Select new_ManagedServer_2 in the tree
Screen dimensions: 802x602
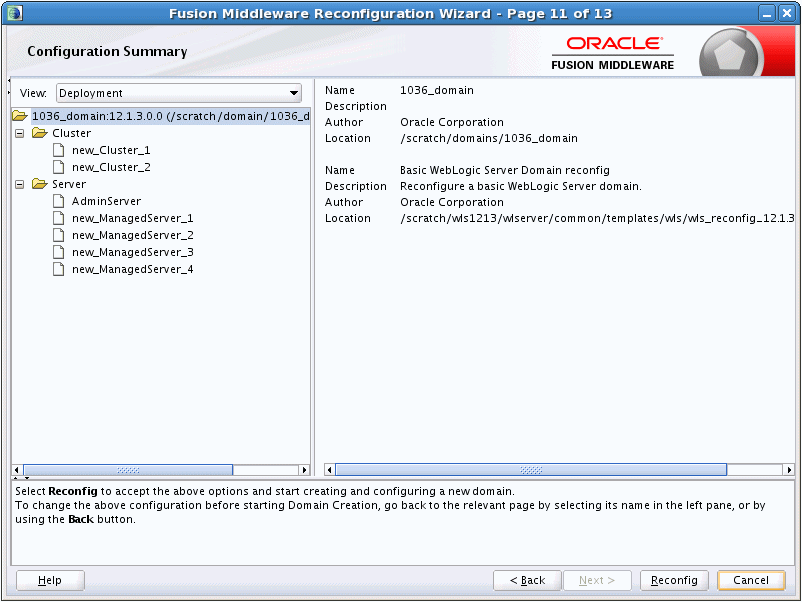(132, 235)
